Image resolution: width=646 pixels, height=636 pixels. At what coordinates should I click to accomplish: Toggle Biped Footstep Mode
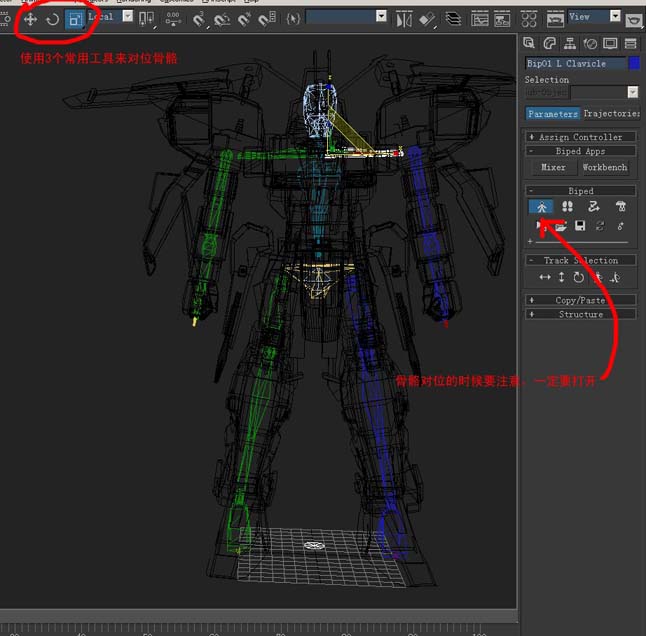(567, 206)
